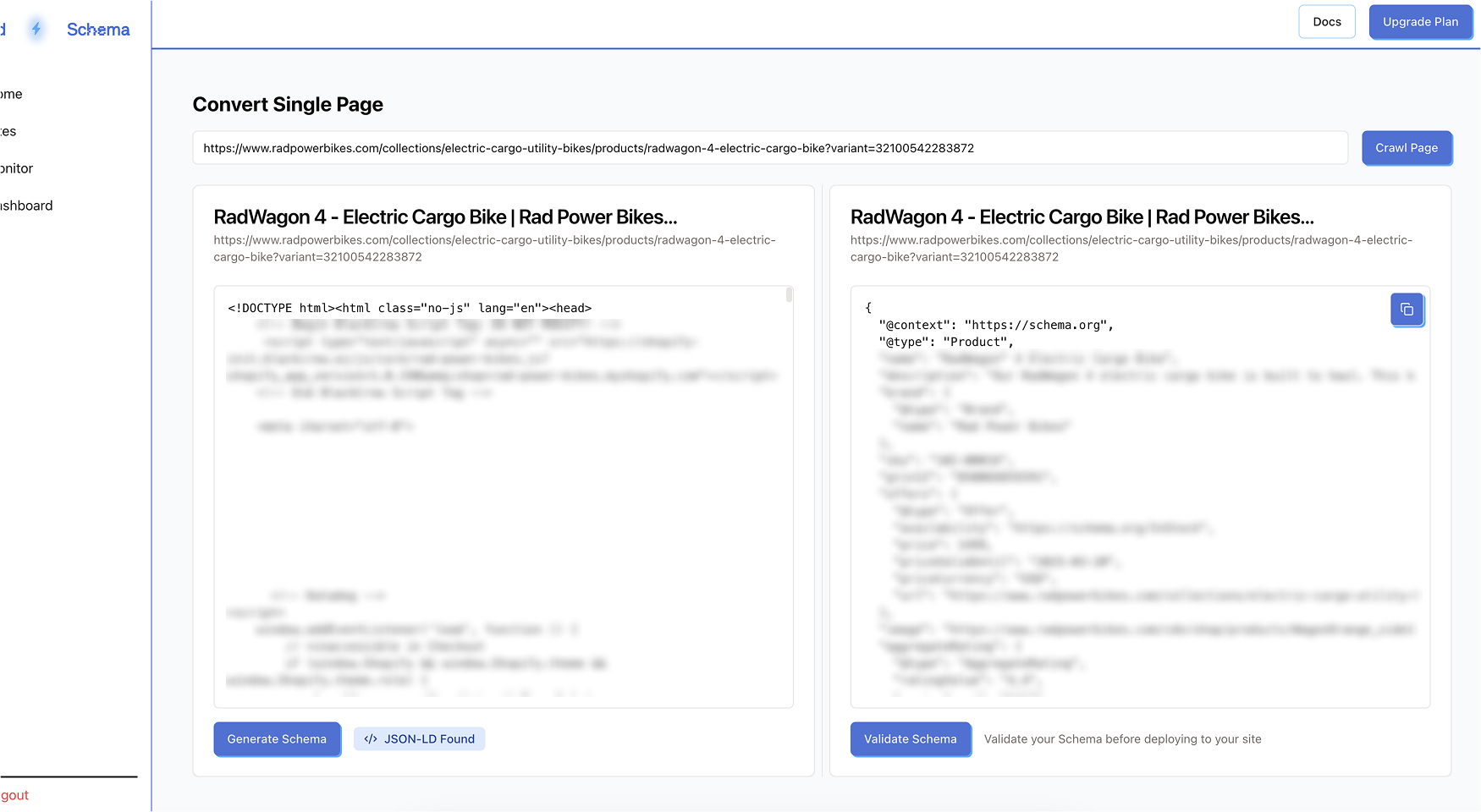Click the right panel RadWagon 4 title
Screen dimensions: 1481x812
[x=1082, y=217]
